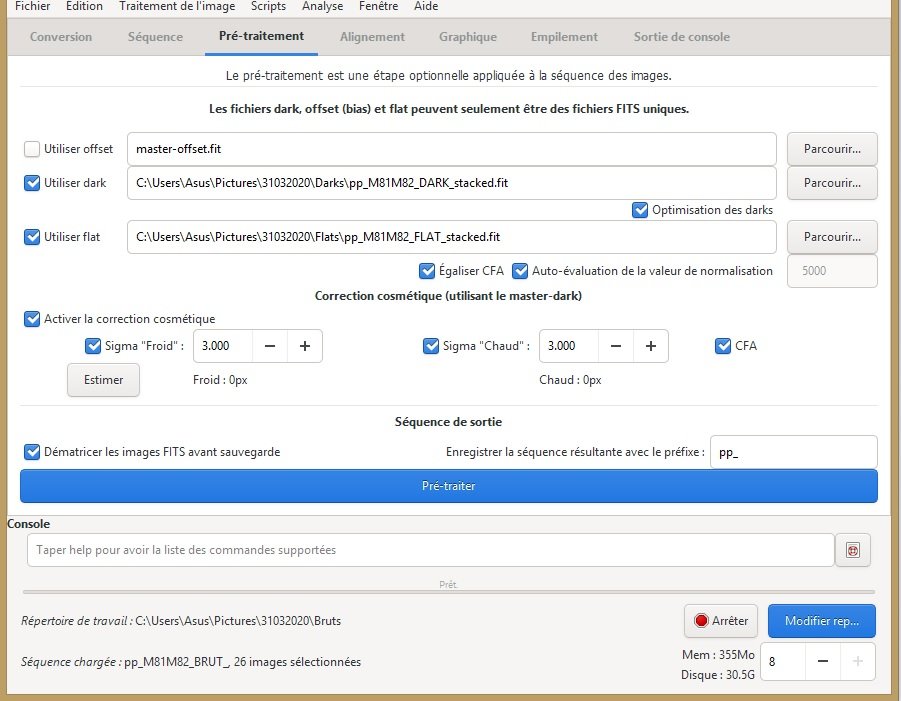Click the offset file path field
Viewport: 901px width, 701px height.
pyautogui.click(x=452, y=149)
